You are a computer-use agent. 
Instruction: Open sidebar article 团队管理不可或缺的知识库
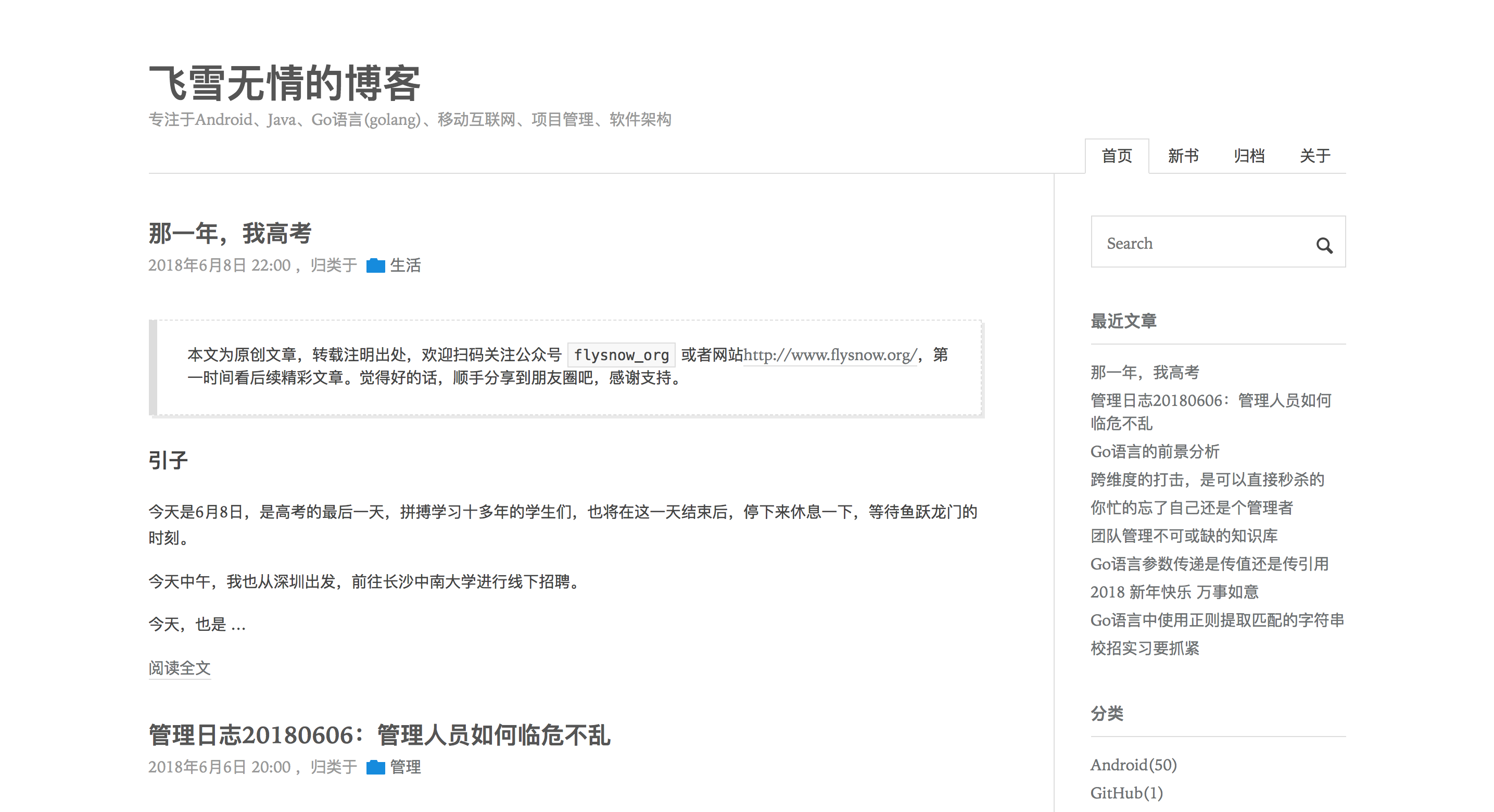(x=1184, y=535)
